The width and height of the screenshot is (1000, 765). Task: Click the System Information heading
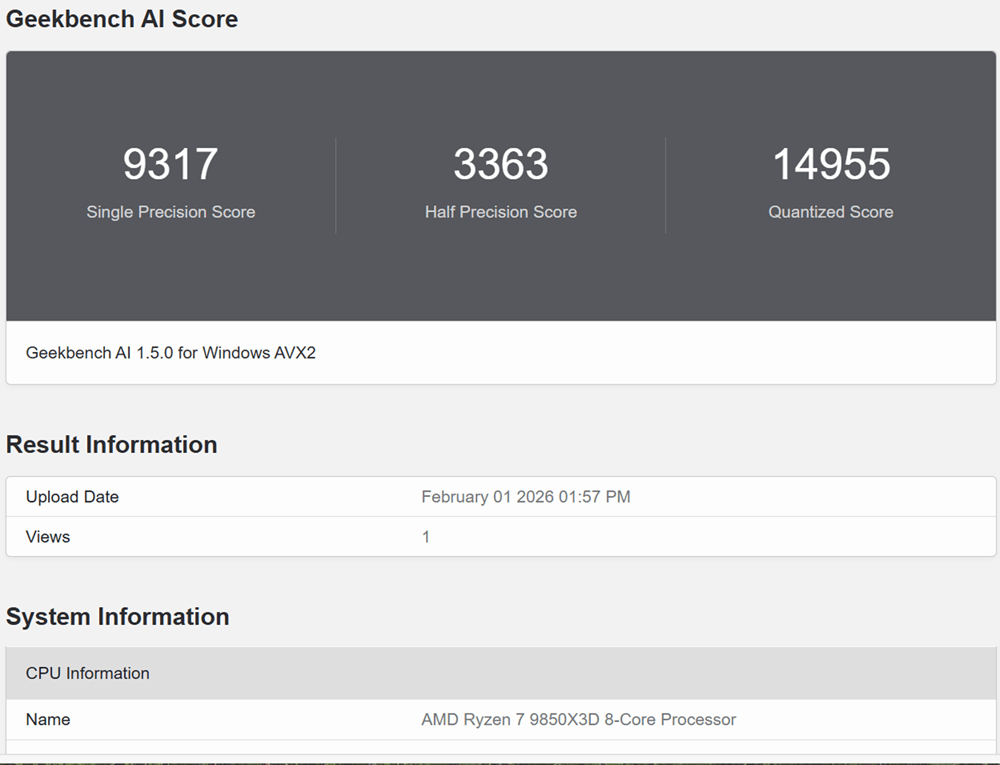tap(117, 617)
